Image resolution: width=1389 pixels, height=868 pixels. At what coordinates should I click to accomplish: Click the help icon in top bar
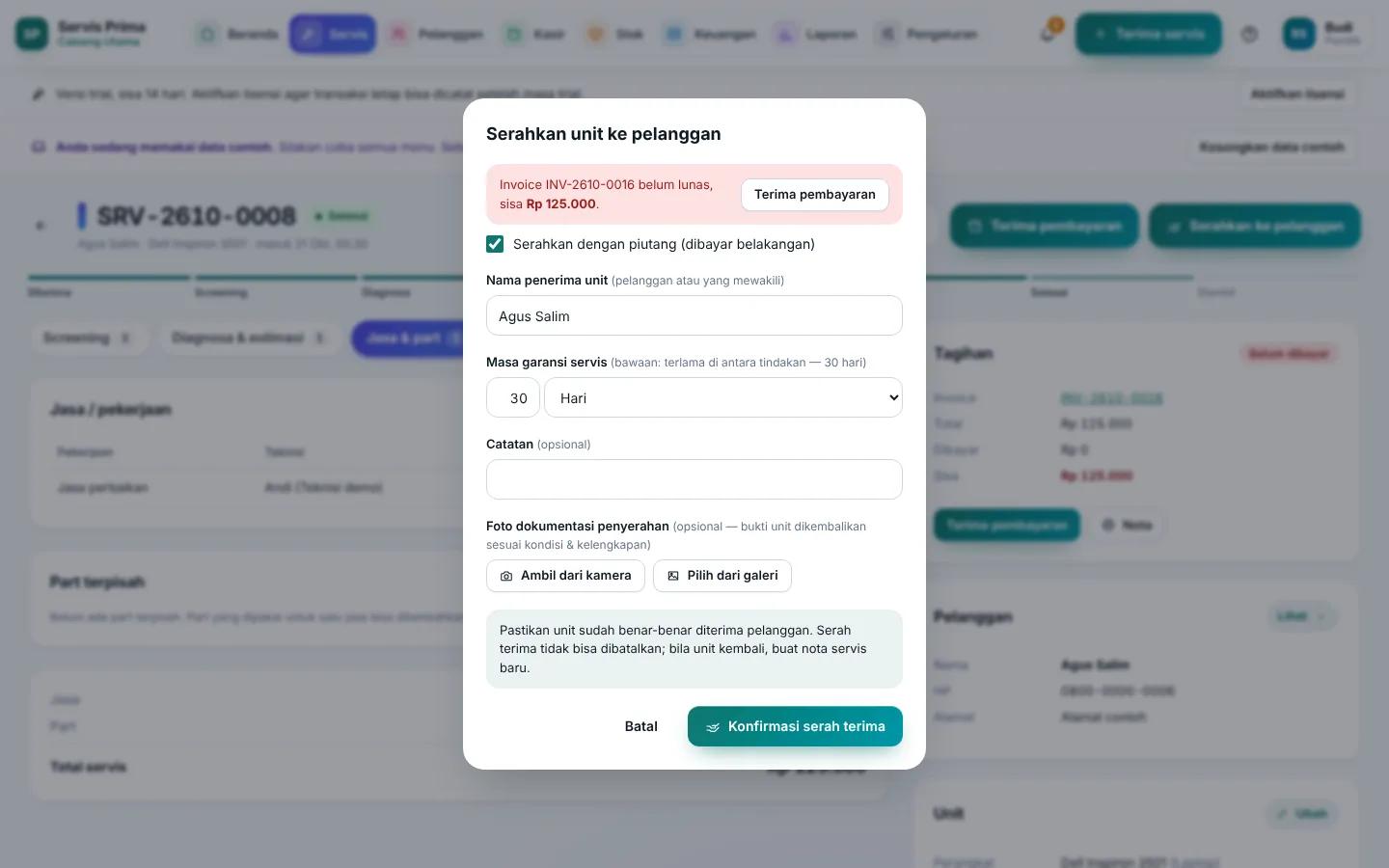[1249, 35]
